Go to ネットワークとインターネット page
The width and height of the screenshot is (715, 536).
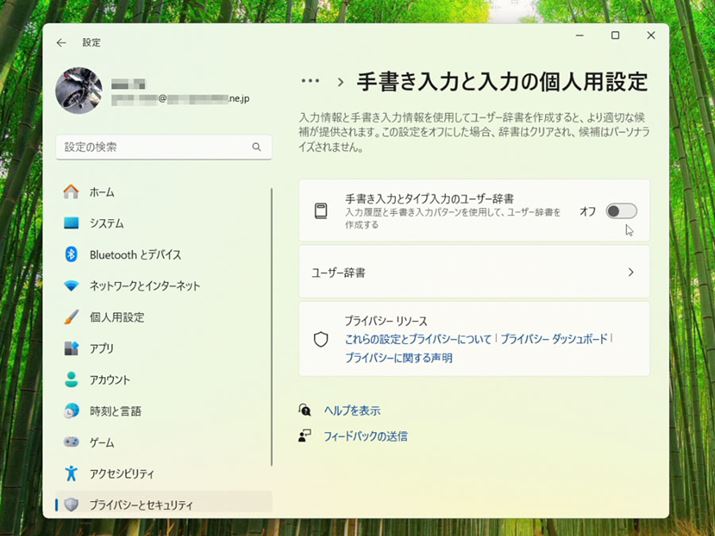(x=144, y=286)
